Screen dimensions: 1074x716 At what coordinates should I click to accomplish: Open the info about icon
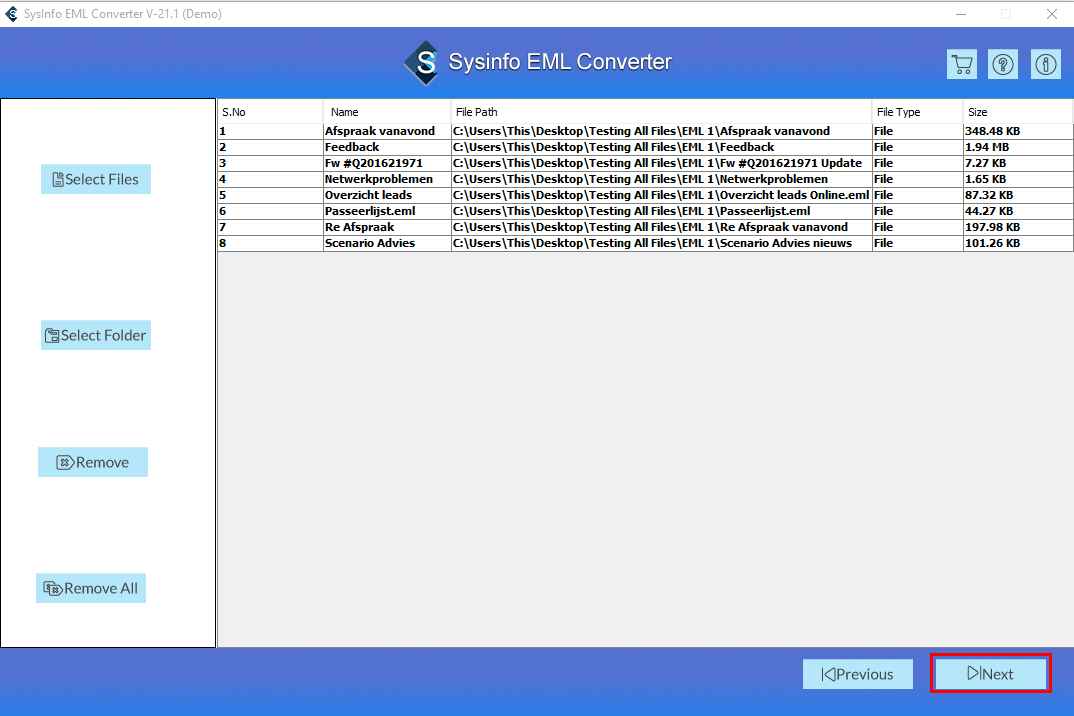point(1045,64)
